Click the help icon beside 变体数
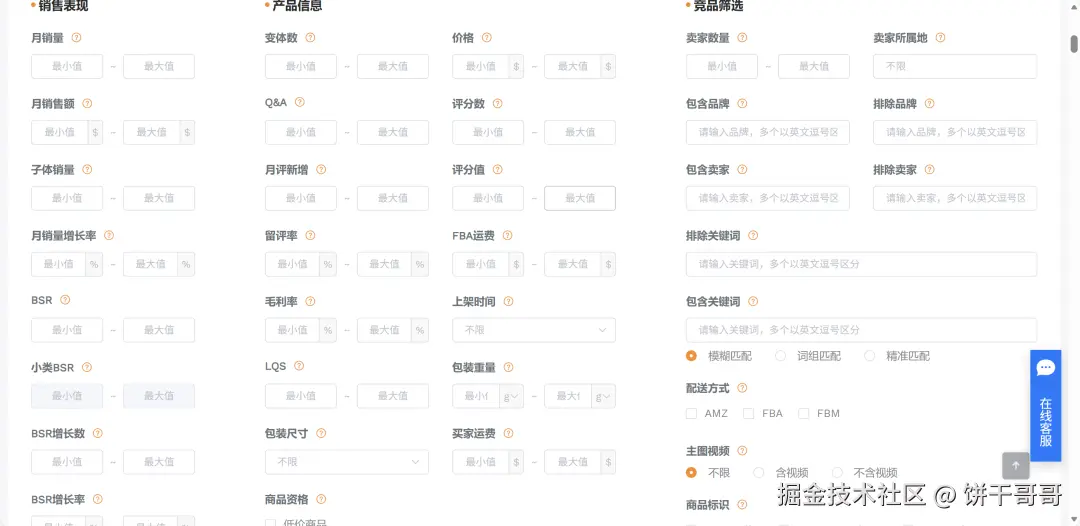The width and height of the screenshot is (1080, 526). [x=311, y=38]
